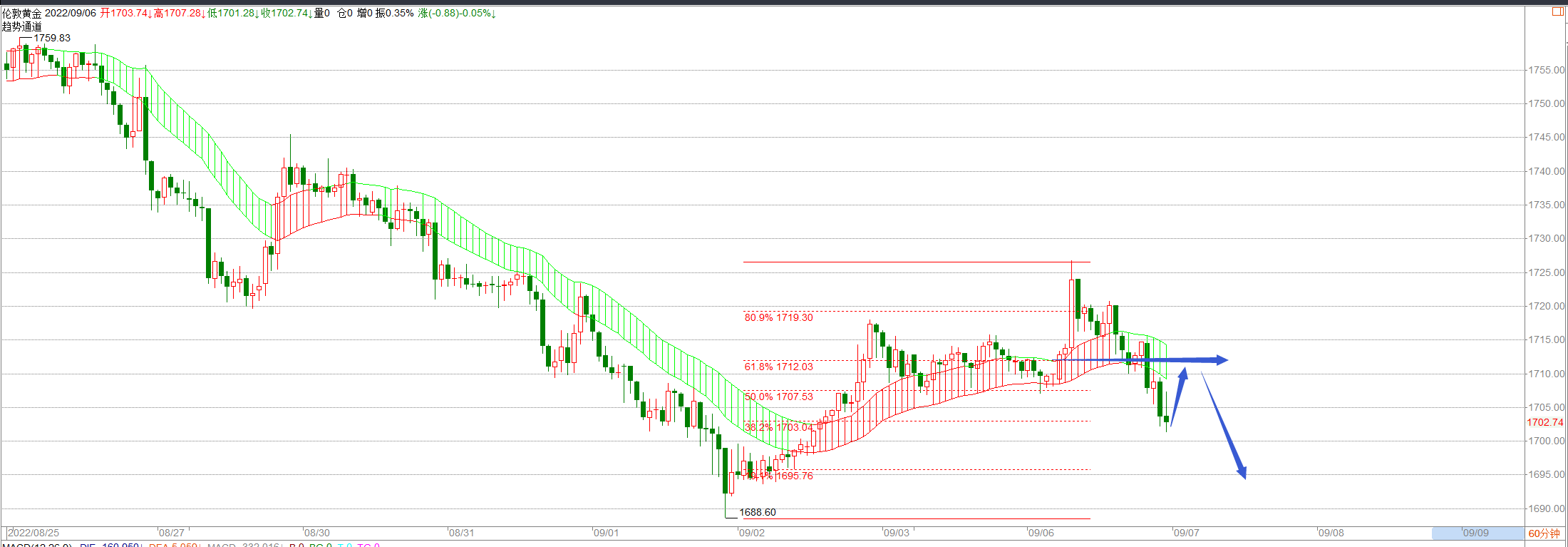Image resolution: width=1568 pixels, height=547 pixels.
Task: Click the 08/30 date on time axis
Action: pos(316,533)
